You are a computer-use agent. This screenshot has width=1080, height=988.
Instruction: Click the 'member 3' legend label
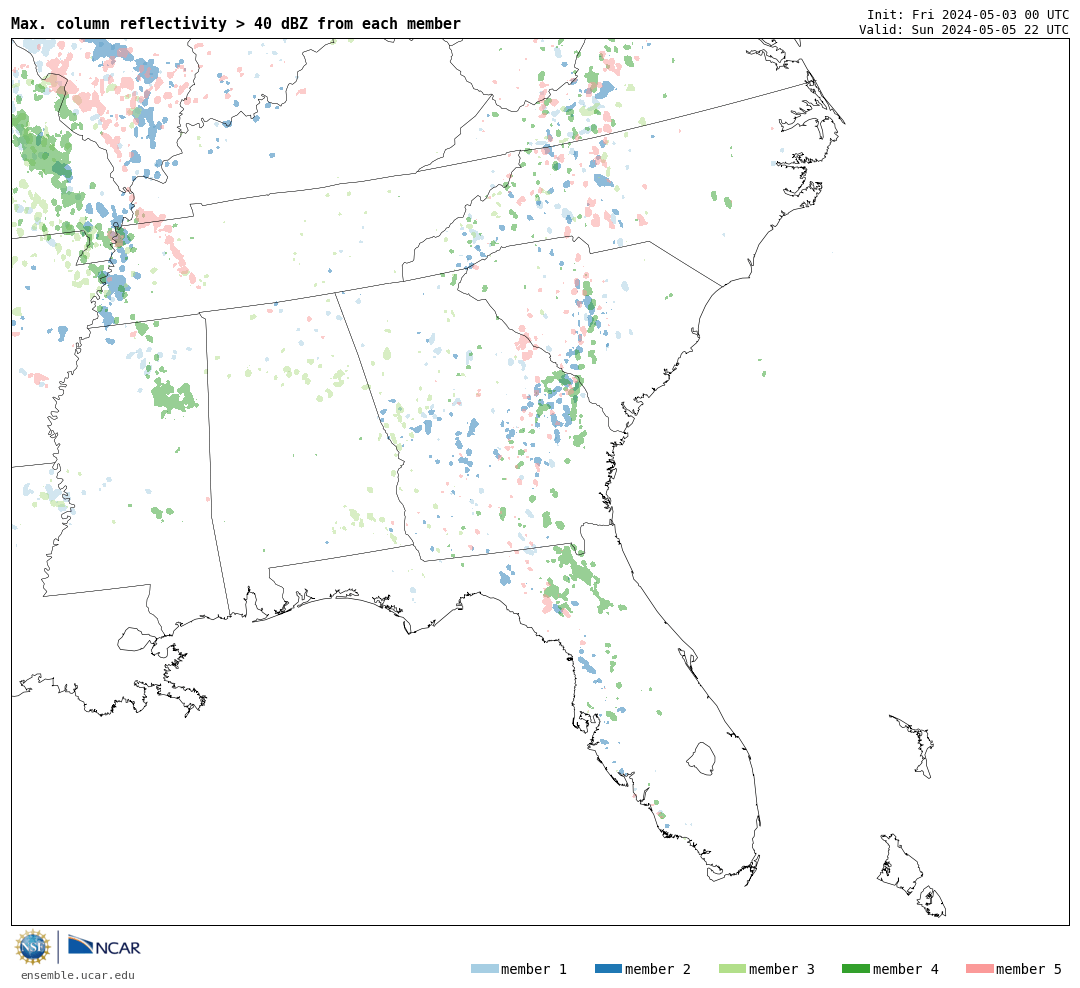(x=782, y=969)
